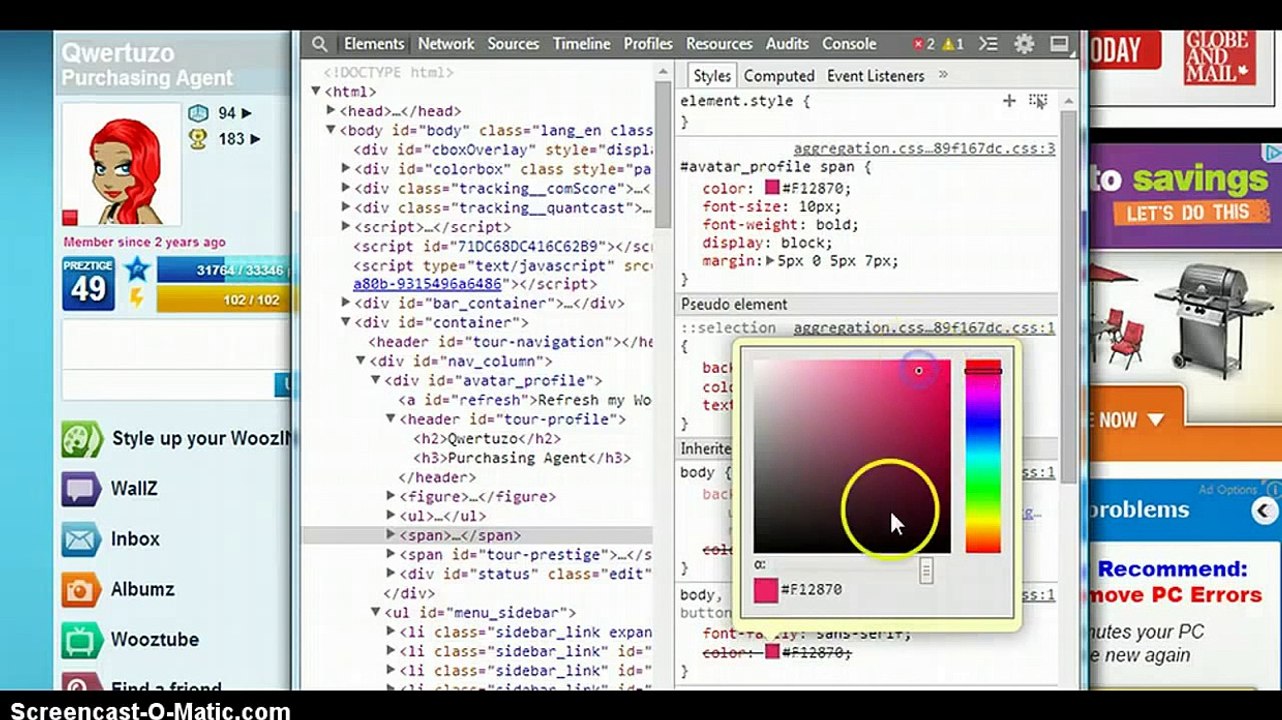1282x720 pixels.
Task: Open DevTools settings gear
Action: point(1024,44)
